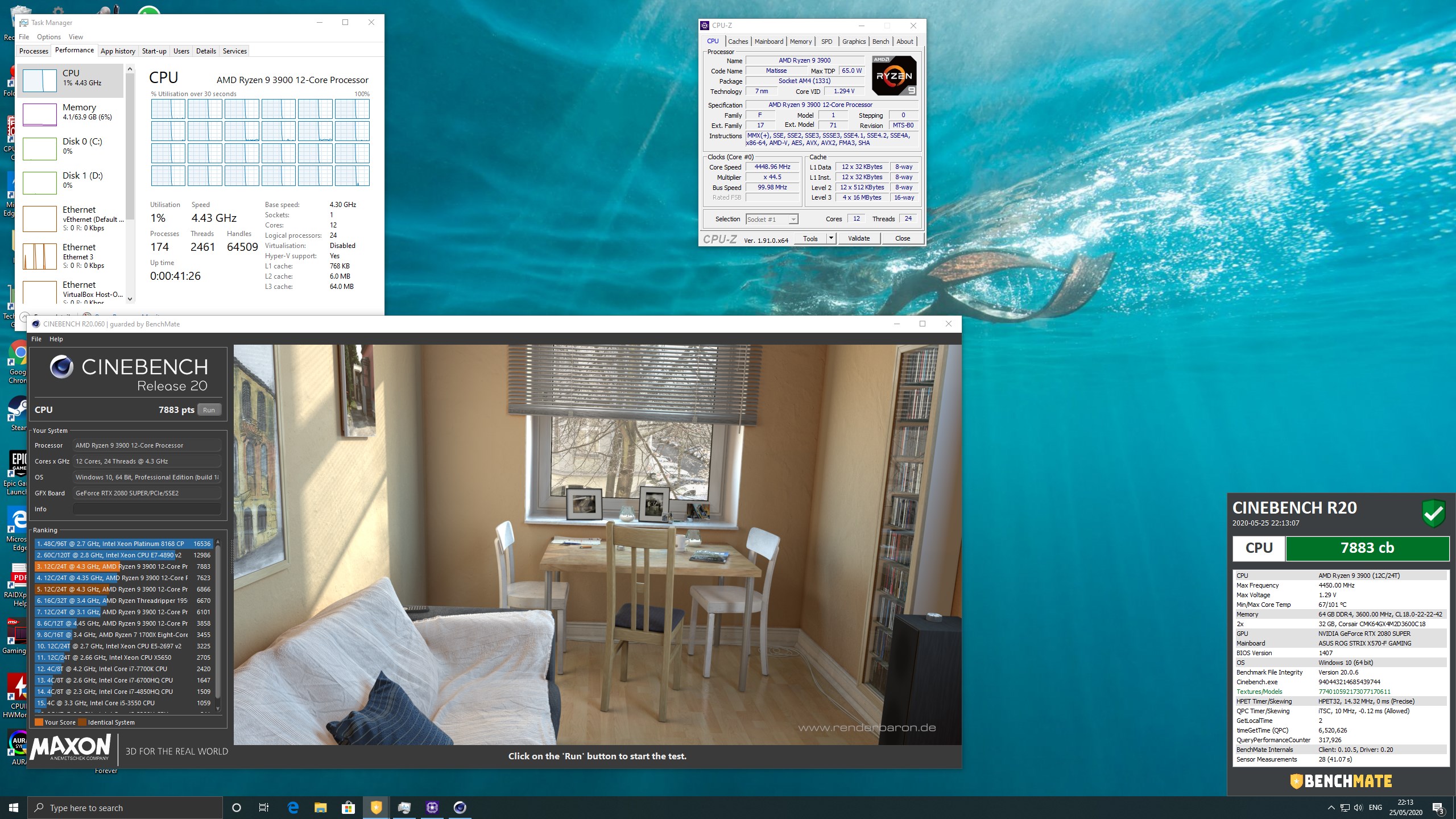The width and height of the screenshot is (1456, 819).
Task: Select Ethernet 3 performance item
Action: coord(71,256)
